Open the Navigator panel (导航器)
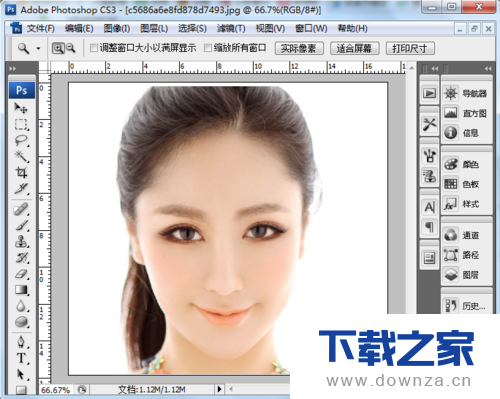The height and width of the screenshot is (399, 500). pos(466,93)
